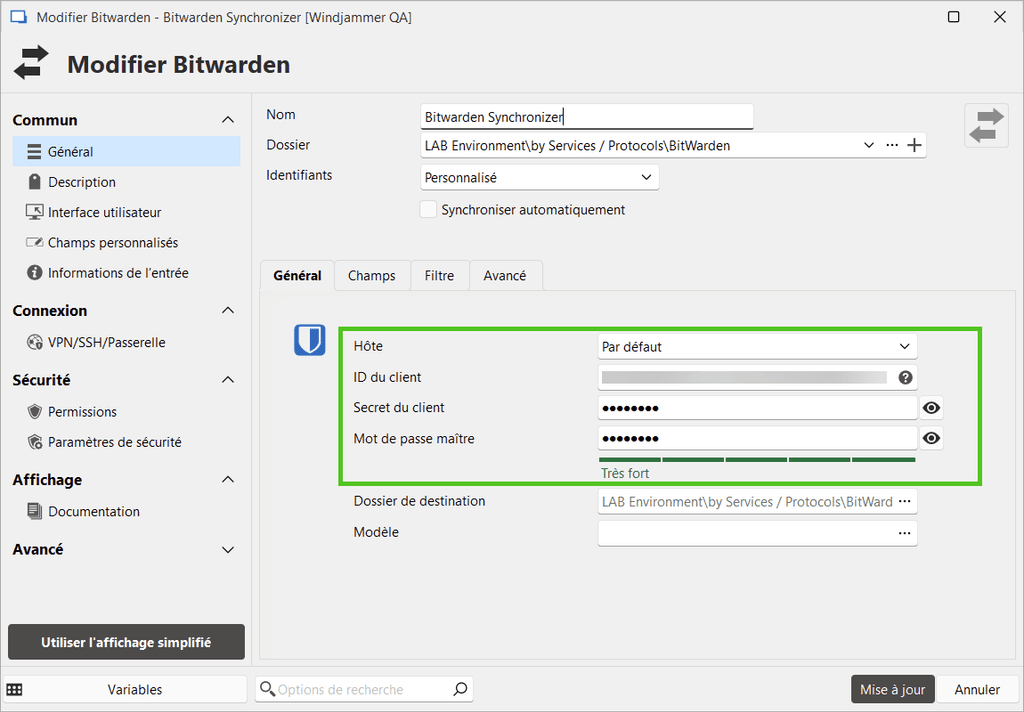Click the Très fort password strength bar
Screen dimensions: 1024x712
(x=757, y=459)
